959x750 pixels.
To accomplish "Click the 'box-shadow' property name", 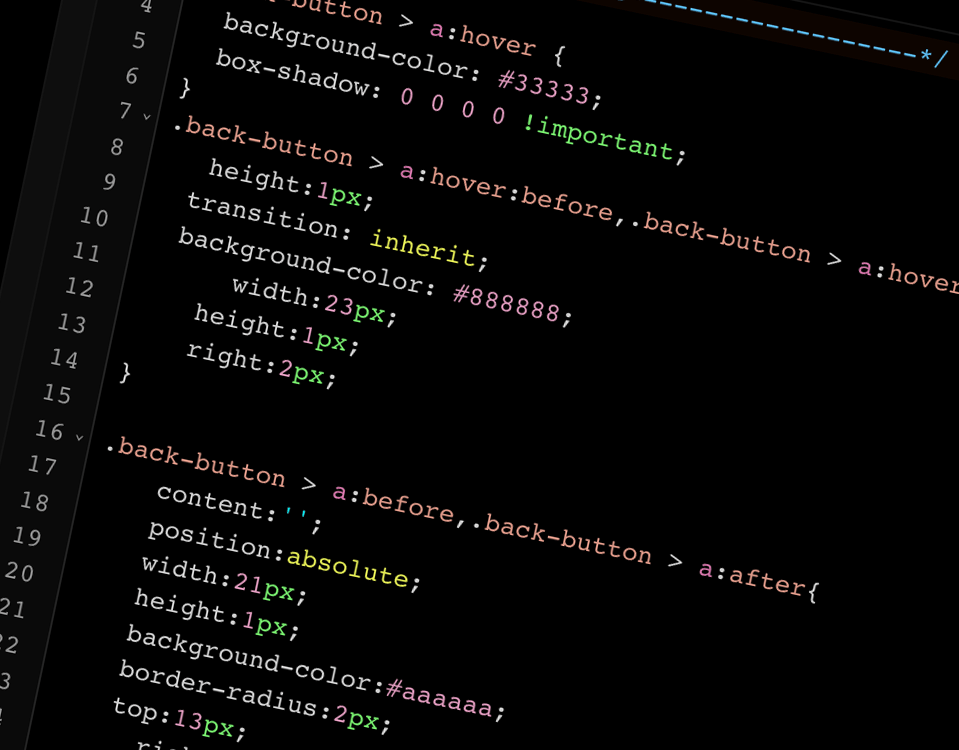I will (x=294, y=76).
